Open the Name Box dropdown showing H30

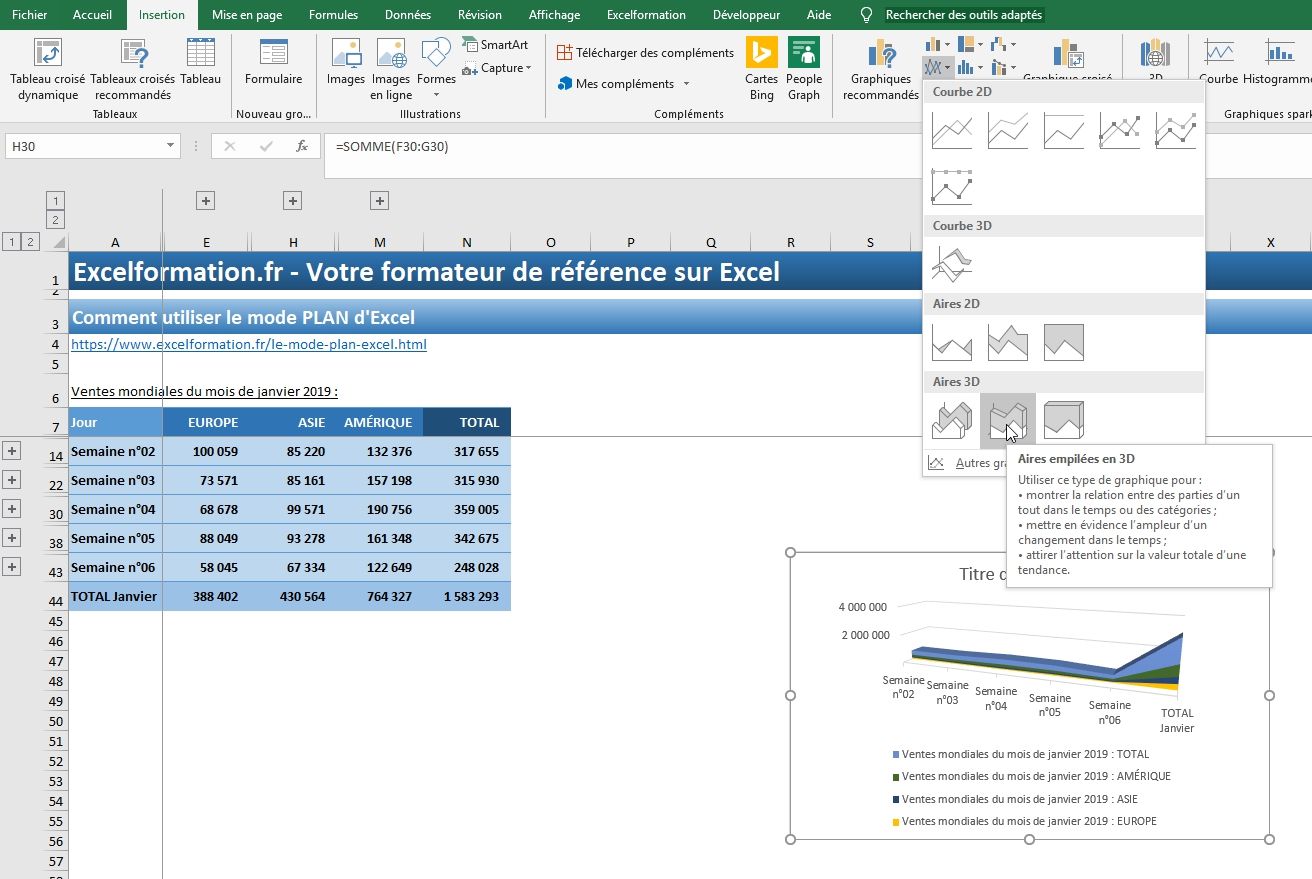click(170, 147)
